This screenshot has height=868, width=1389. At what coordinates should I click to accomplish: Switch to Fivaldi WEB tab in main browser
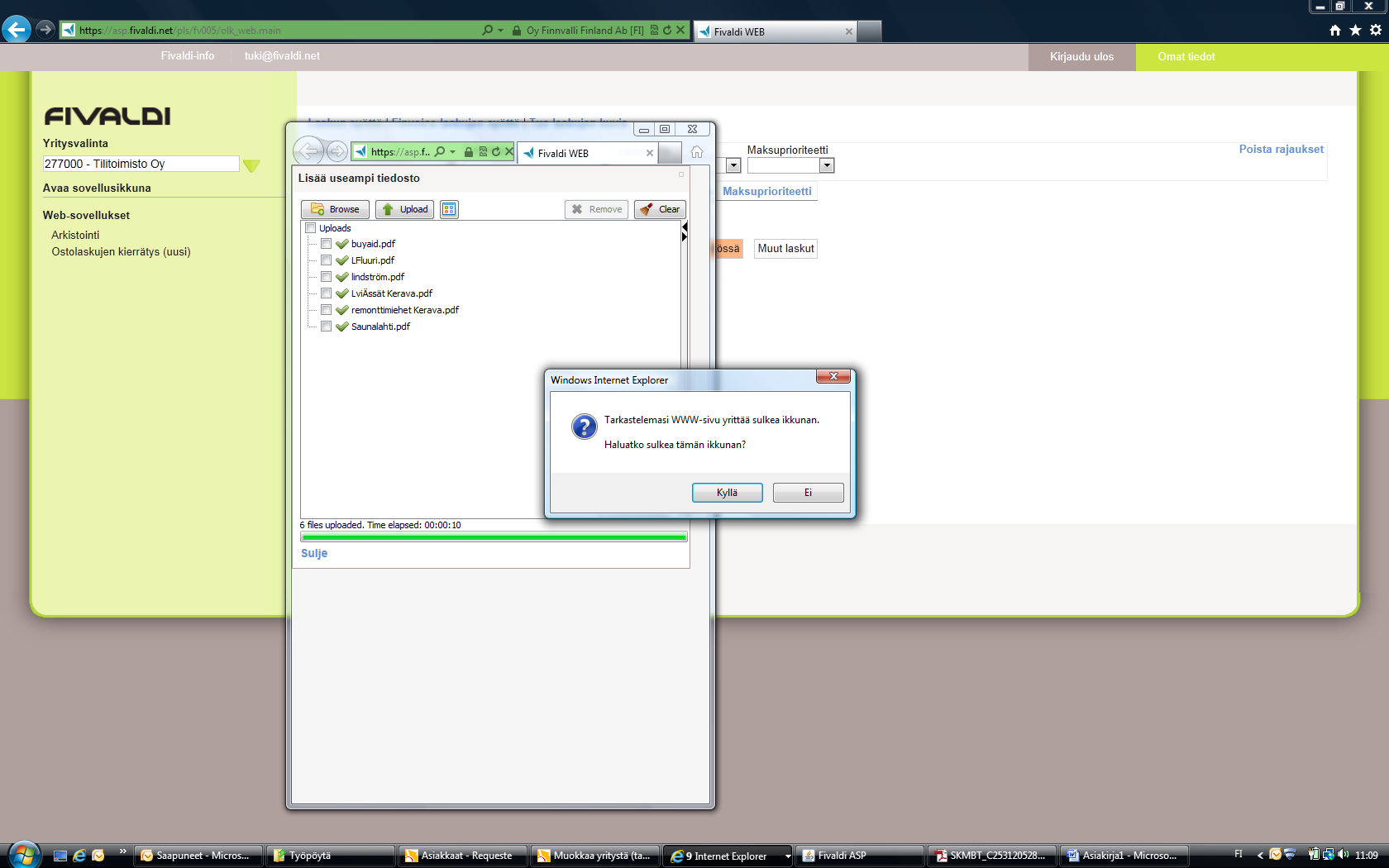pyautogui.click(x=774, y=31)
